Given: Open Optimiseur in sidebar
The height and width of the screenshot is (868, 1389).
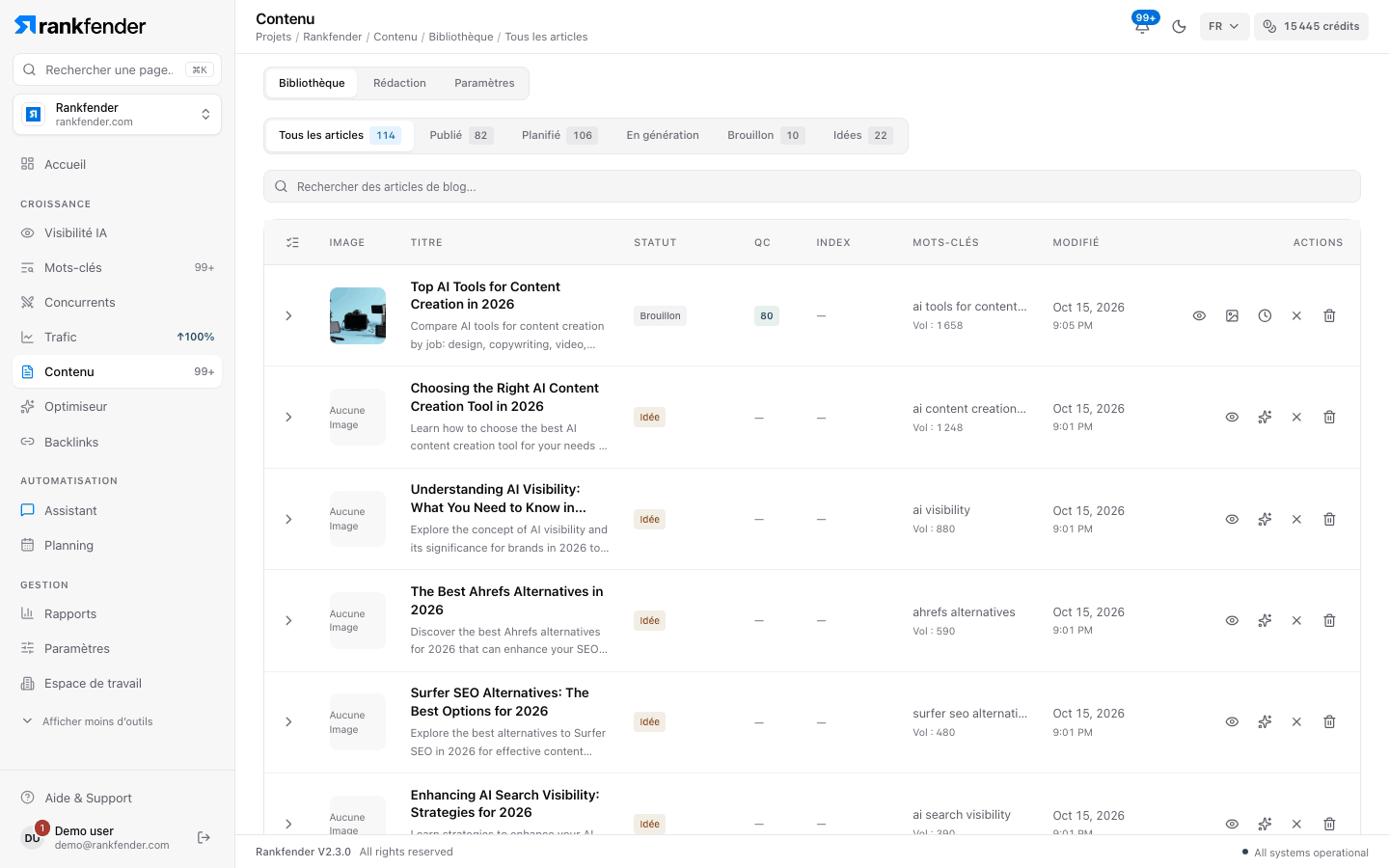Looking at the screenshot, I should tap(117, 406).
